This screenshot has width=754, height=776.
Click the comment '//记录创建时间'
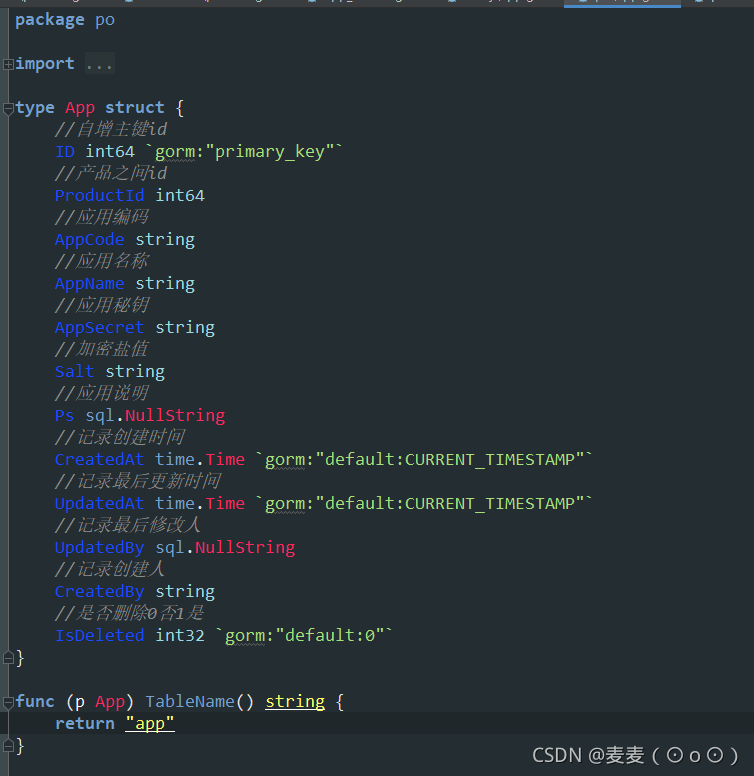[x=120, y=437]
